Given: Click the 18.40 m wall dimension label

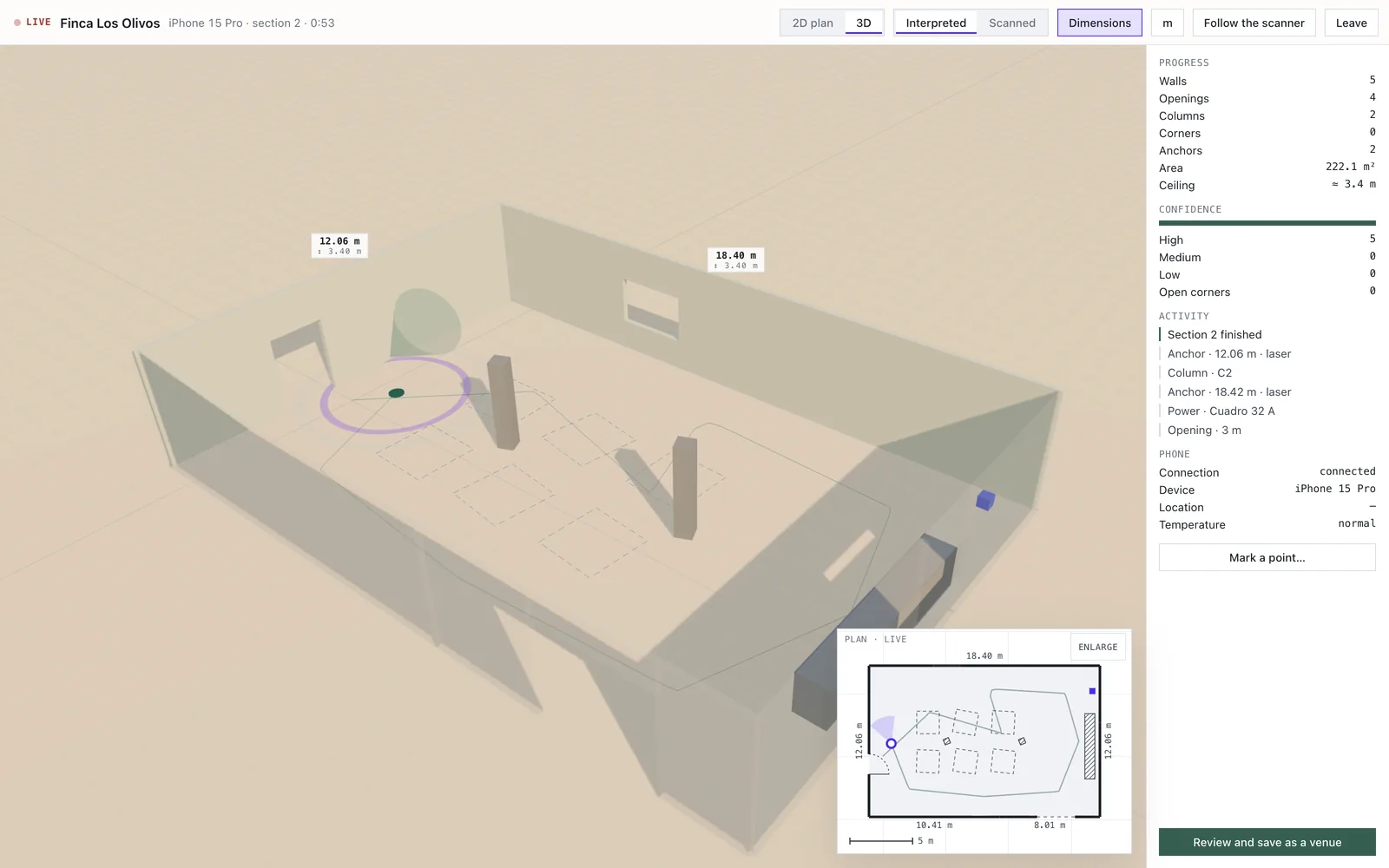Looking at the screenshot, I should (736, 260).
